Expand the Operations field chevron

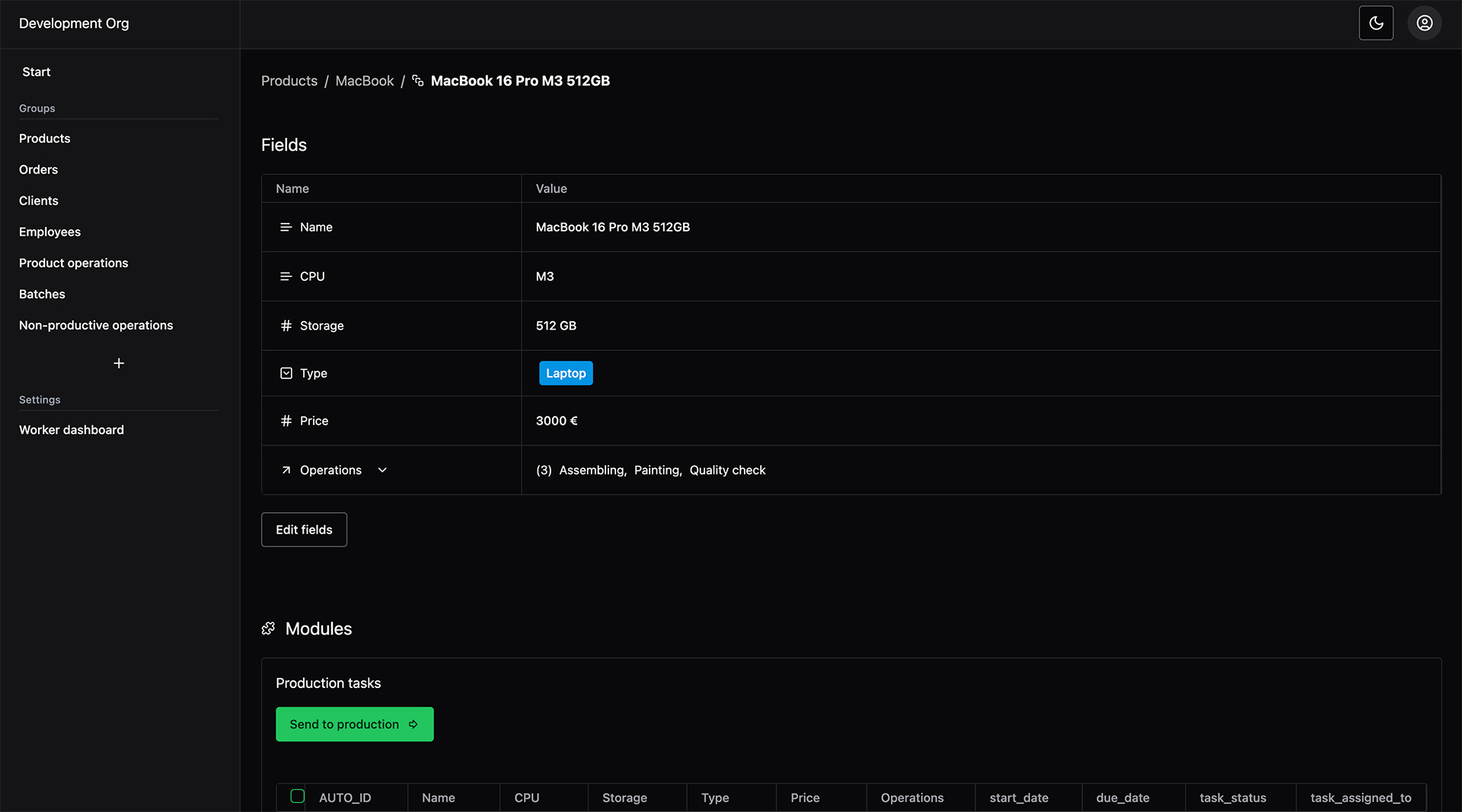click(x=382, y=470)
